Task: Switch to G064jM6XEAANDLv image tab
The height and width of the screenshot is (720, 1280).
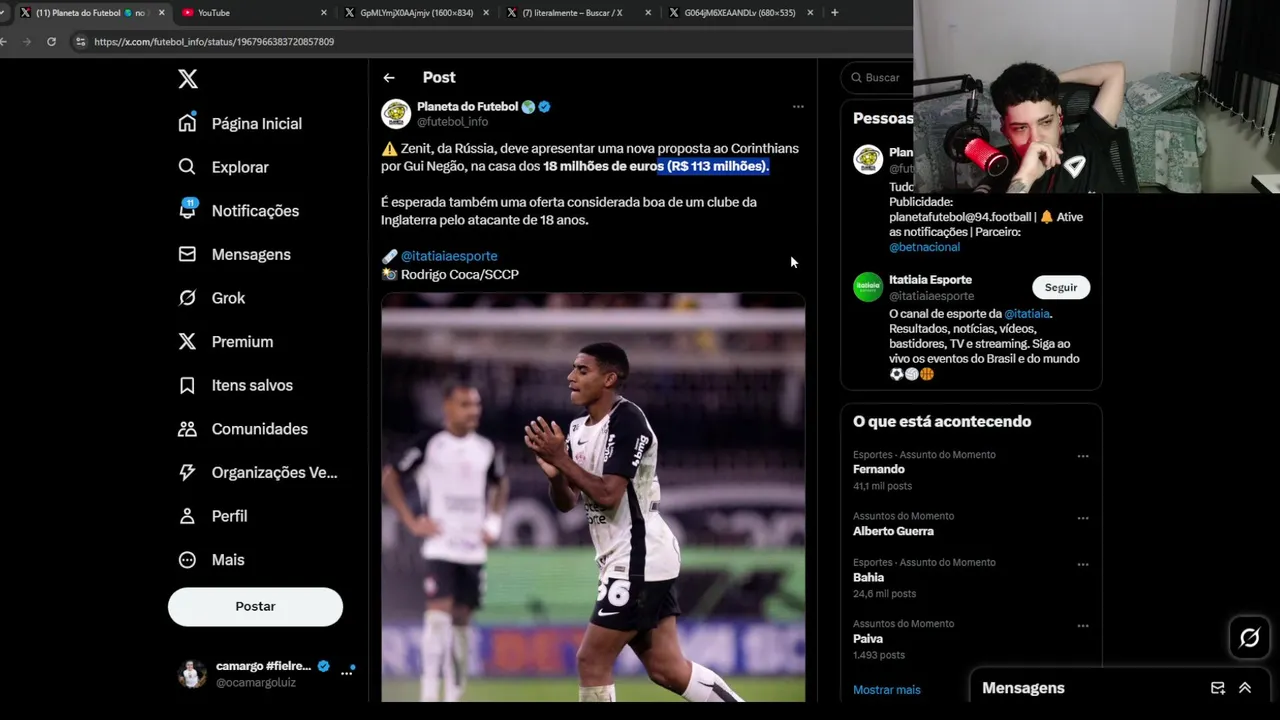Action: point(740,12)
